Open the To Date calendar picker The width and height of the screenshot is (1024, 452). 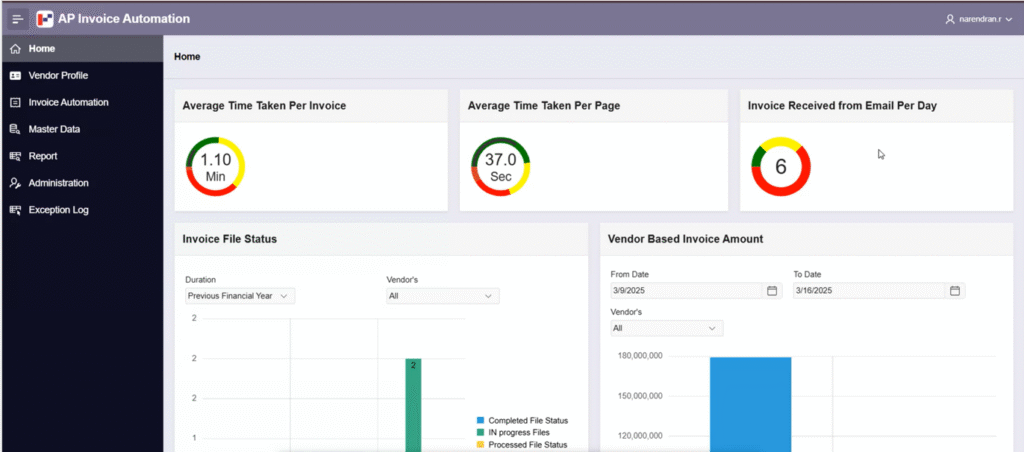tap(954, 291)
